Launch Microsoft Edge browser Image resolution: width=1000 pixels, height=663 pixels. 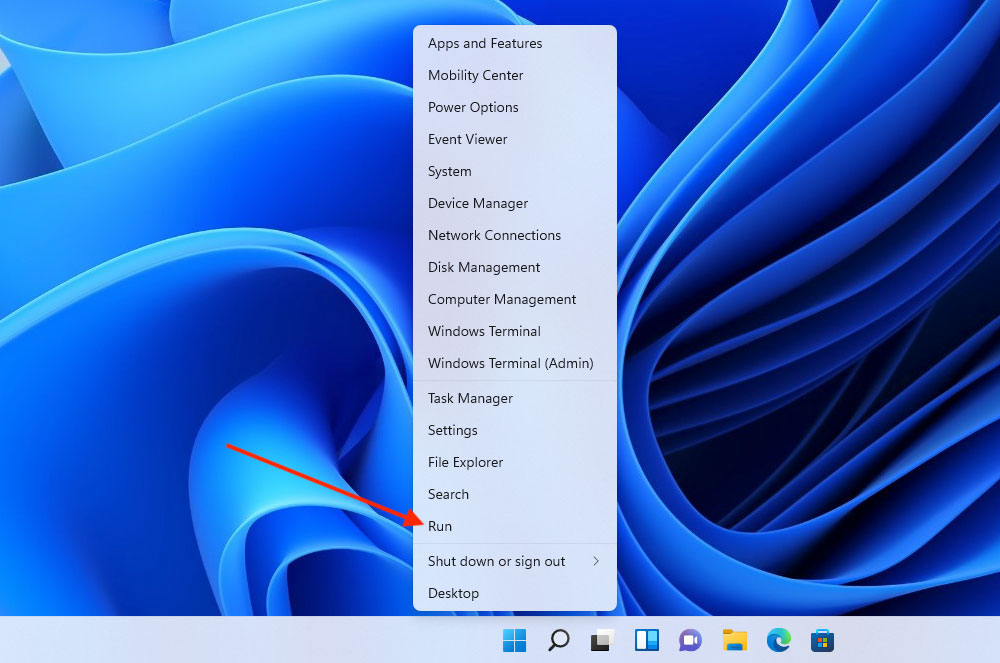(x=779, y=640)
